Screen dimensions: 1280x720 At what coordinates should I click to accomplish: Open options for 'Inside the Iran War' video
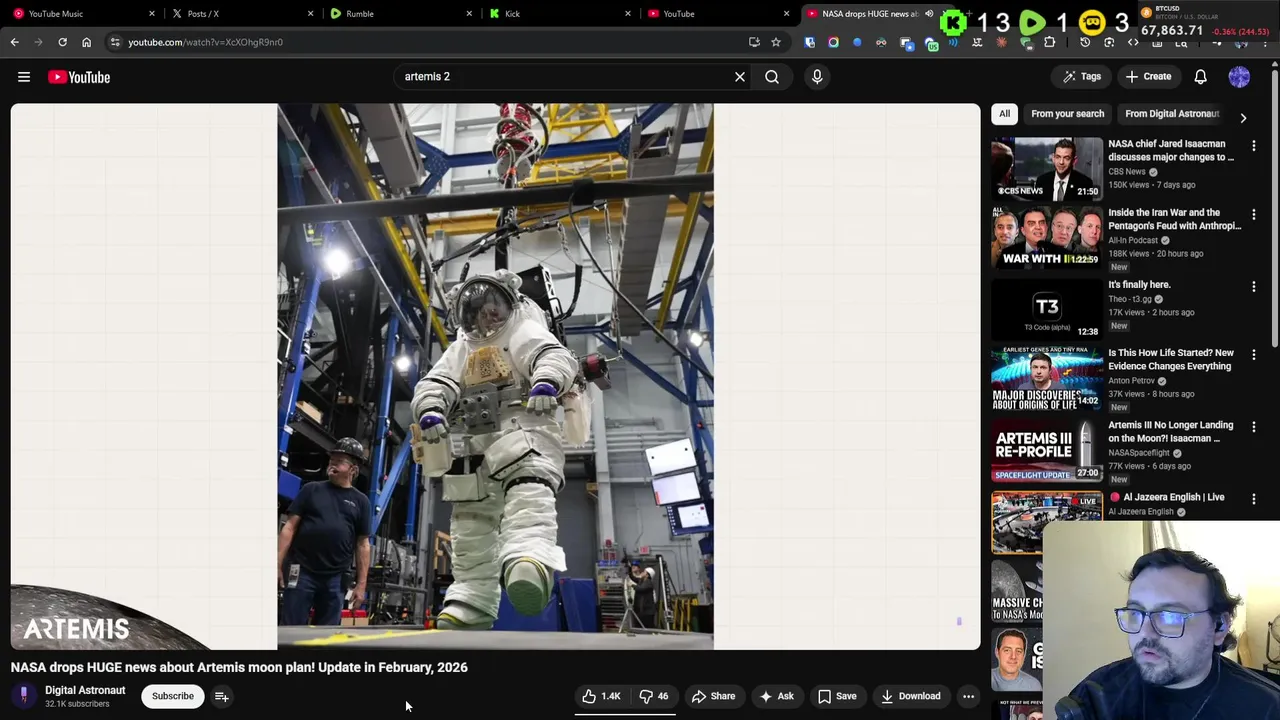pos(1254,215)
